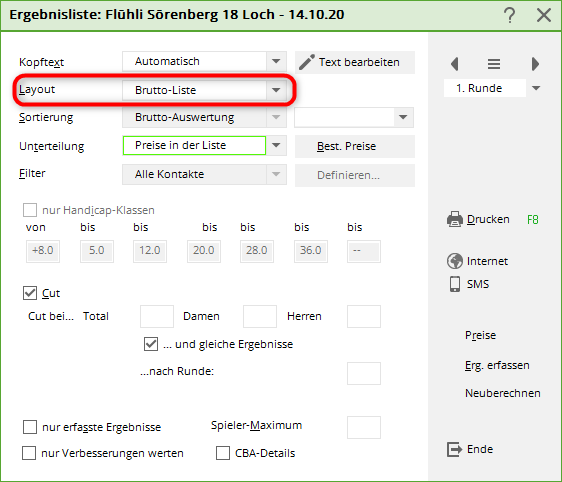Click the Drucken printer icon

click(455, 219)
